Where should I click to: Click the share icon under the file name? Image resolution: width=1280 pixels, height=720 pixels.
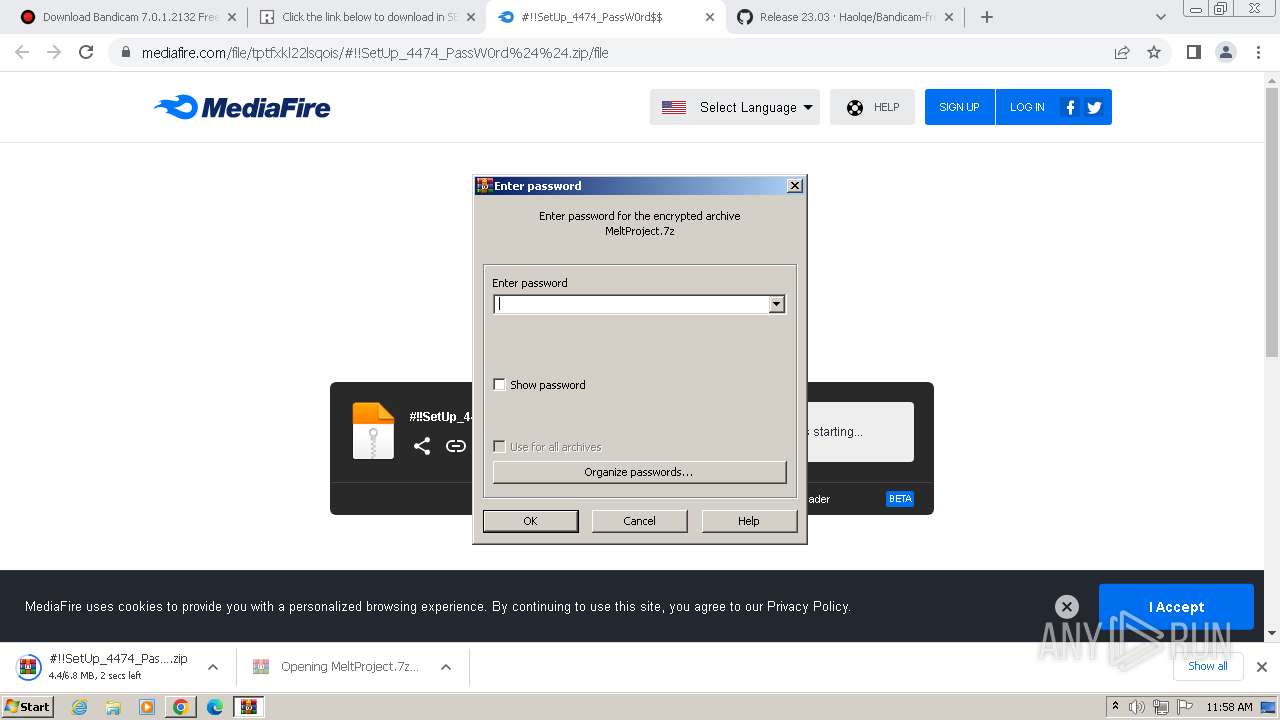click(x=422, y=446)
